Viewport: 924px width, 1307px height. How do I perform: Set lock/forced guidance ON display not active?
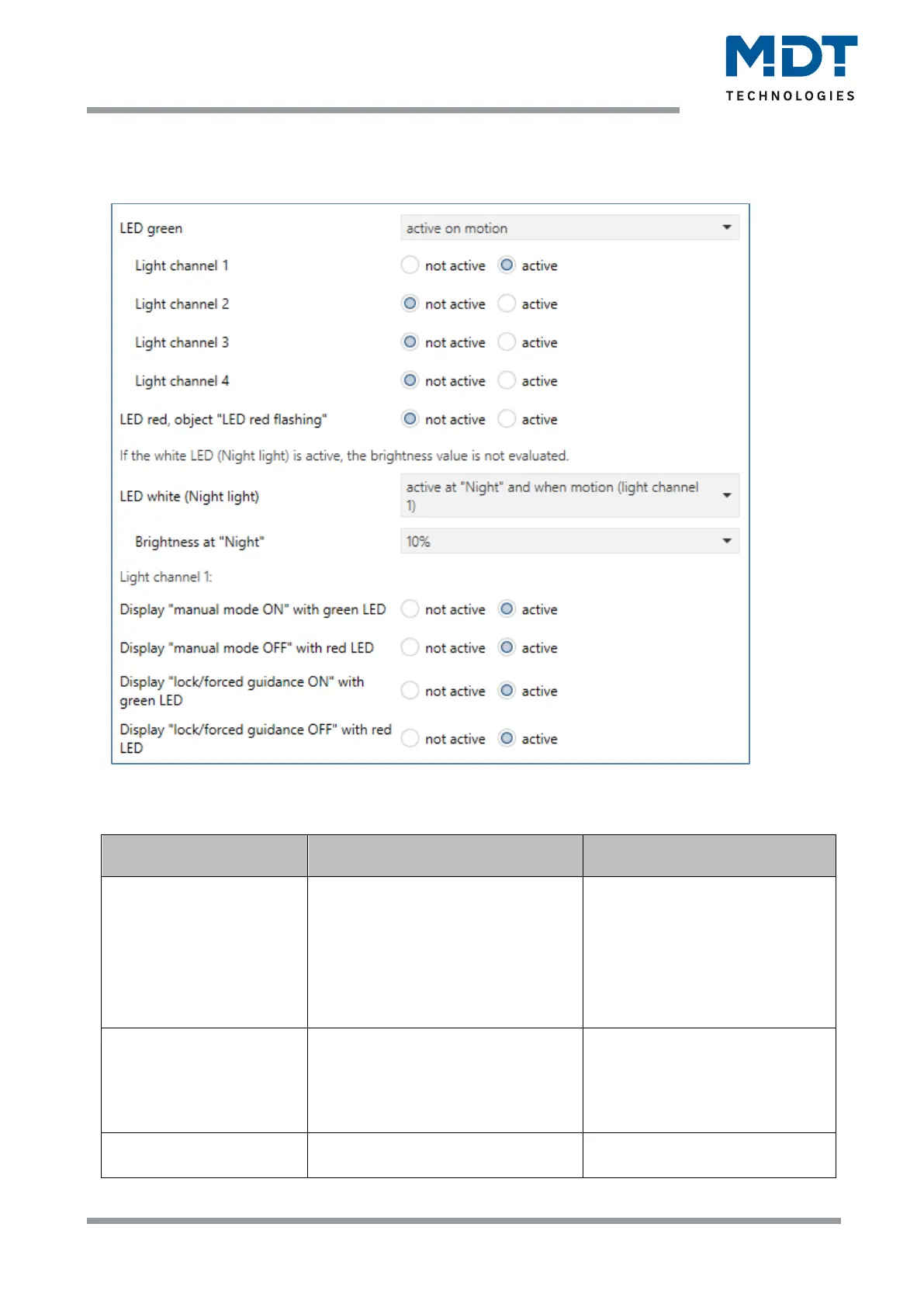(410, 691)
